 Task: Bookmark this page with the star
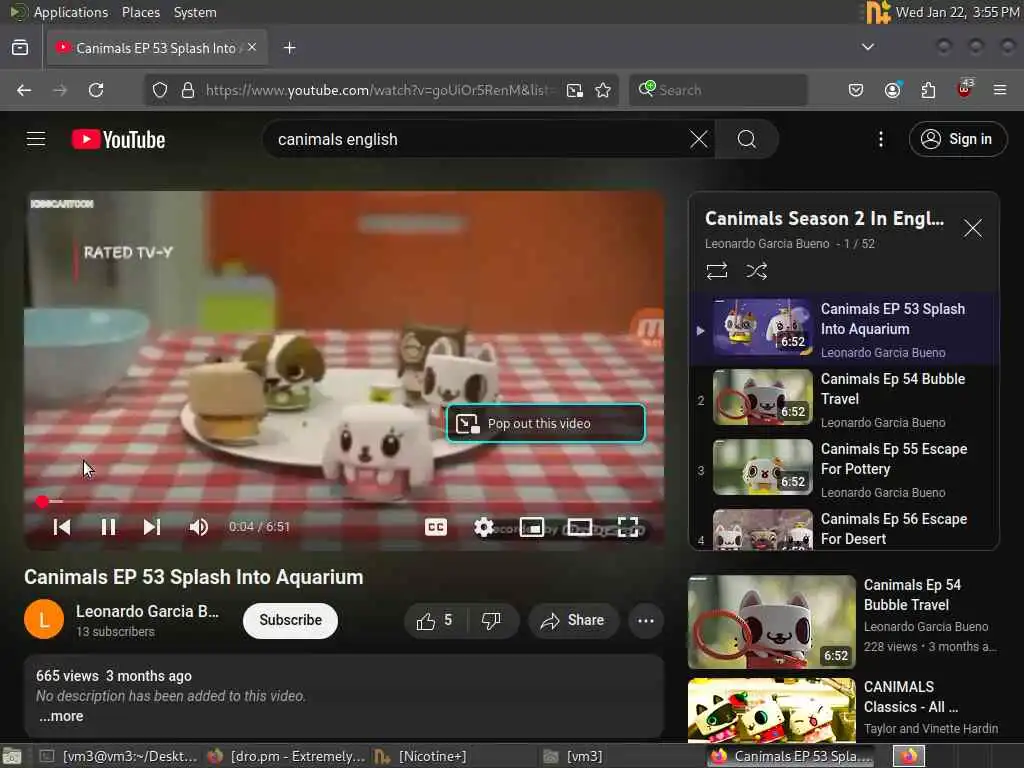pos(603,90)
